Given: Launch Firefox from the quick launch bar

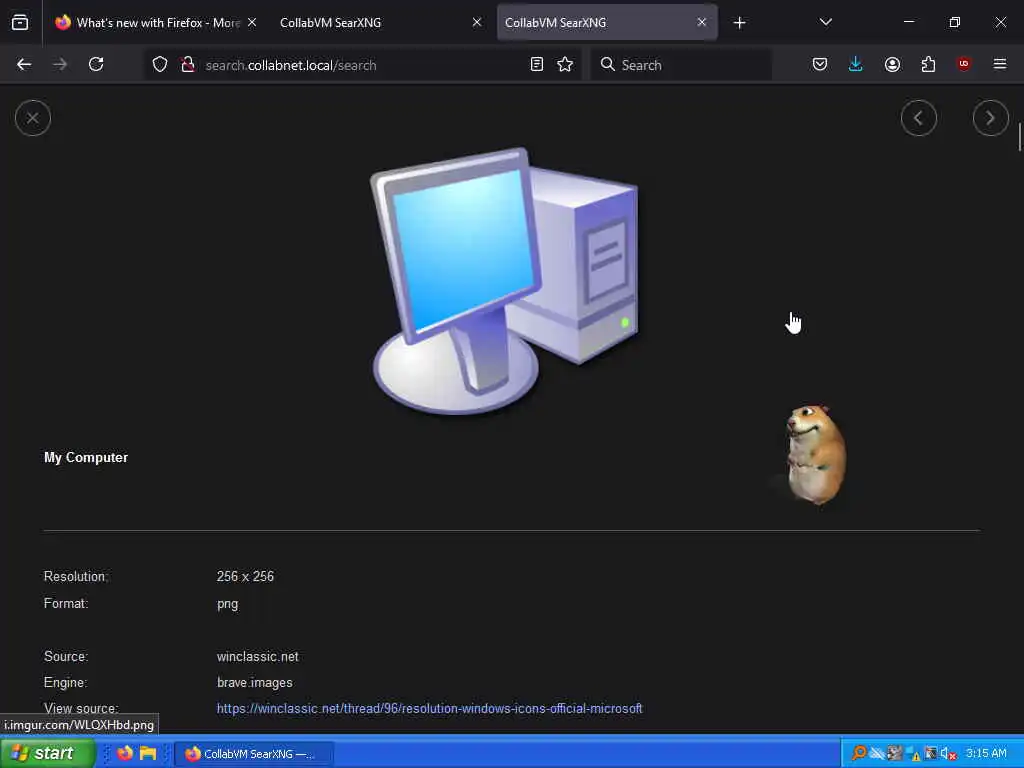Looking at the screenshot, I should click(x=124, y=753).
